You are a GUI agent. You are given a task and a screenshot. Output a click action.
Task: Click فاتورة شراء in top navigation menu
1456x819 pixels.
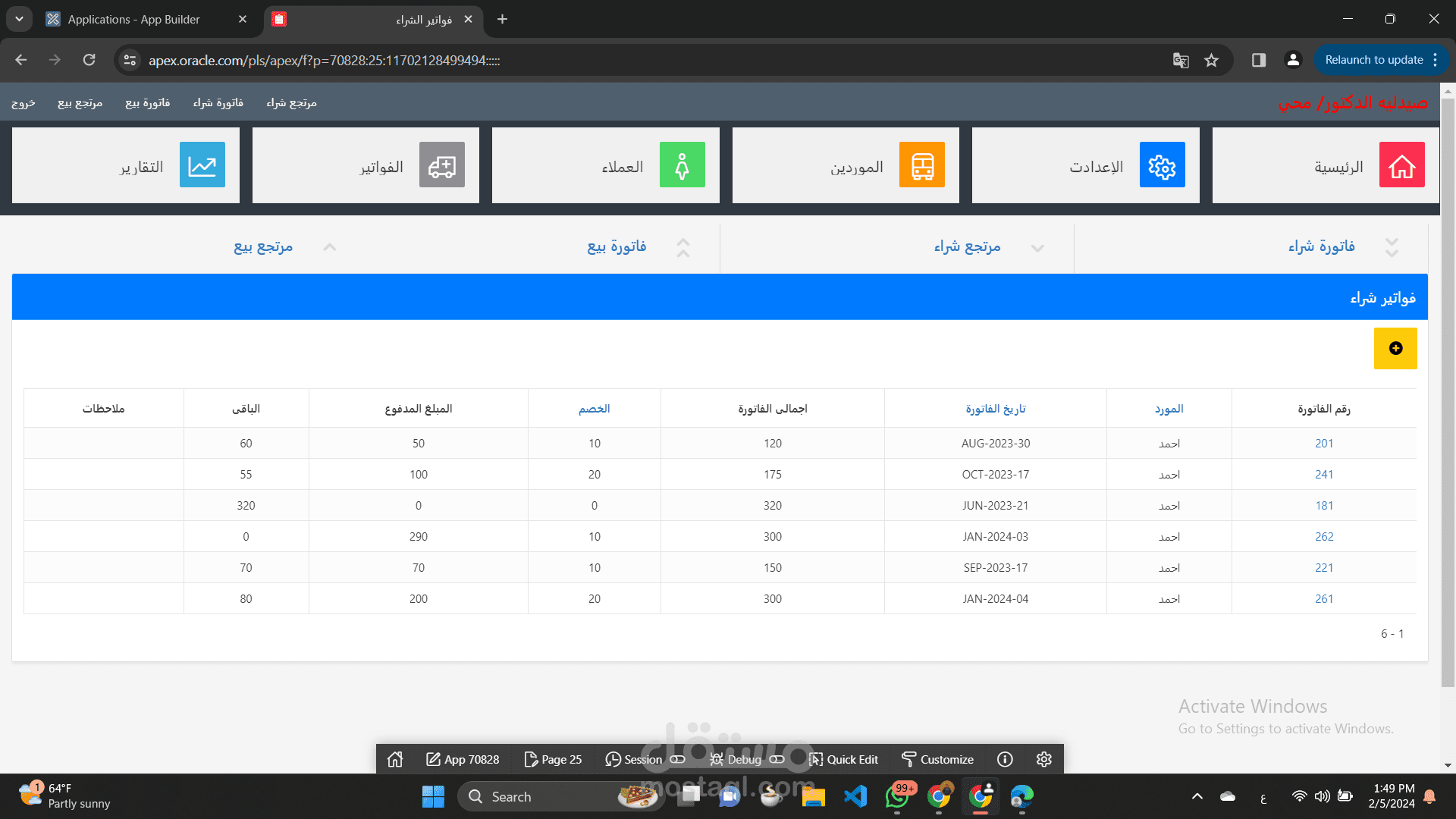[218, 102]
